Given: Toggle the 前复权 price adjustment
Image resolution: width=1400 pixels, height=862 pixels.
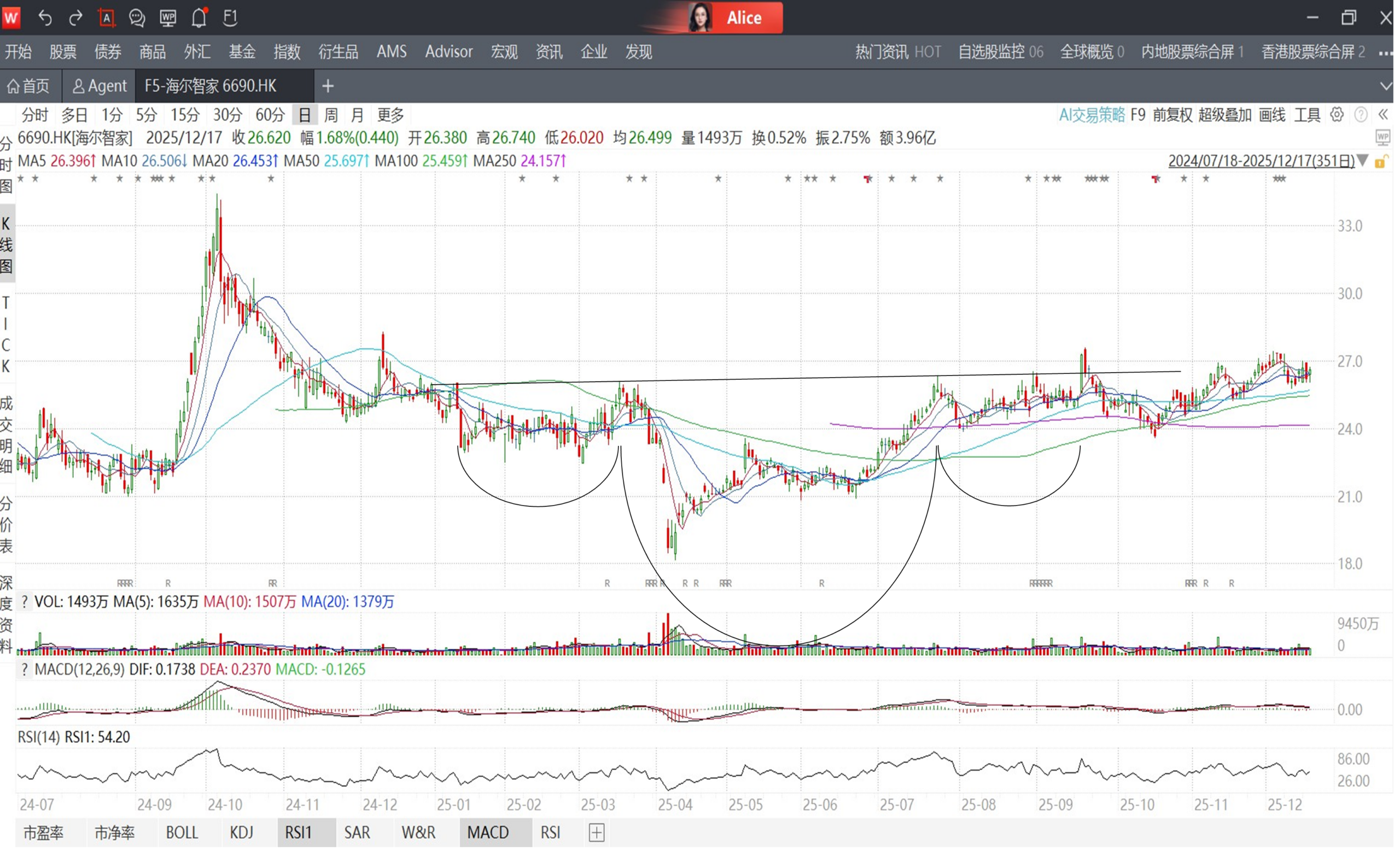Looking at the screenshot, I should (1172, 115).
